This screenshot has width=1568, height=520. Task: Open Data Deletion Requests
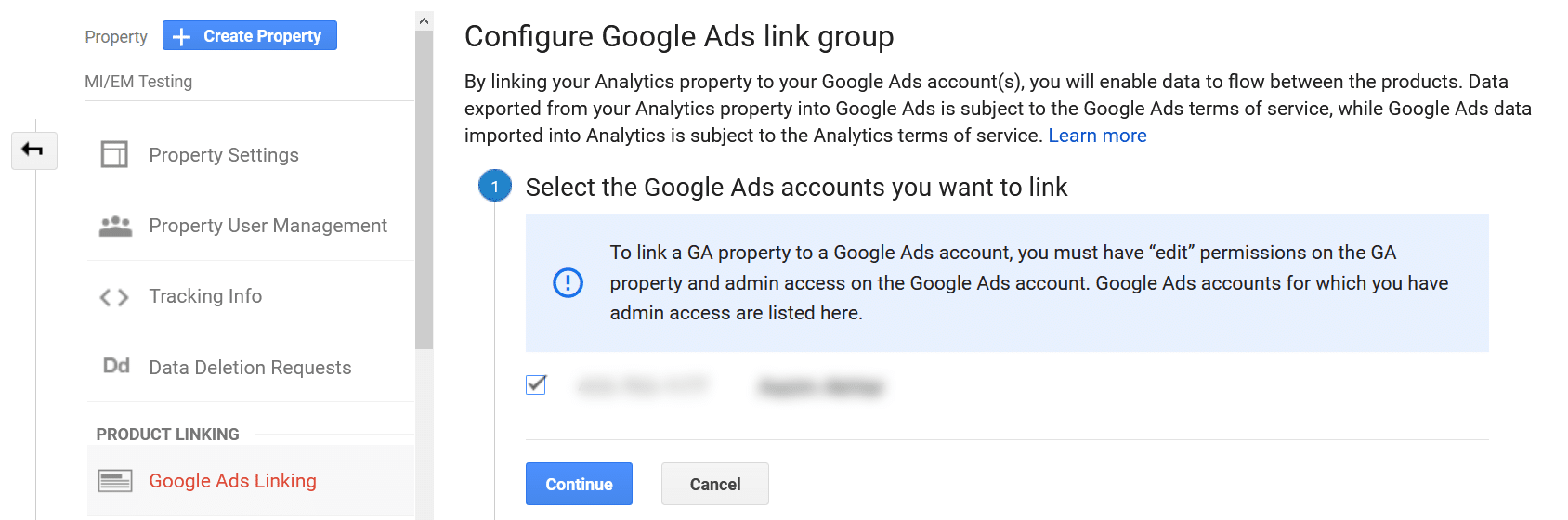(250, 368)
